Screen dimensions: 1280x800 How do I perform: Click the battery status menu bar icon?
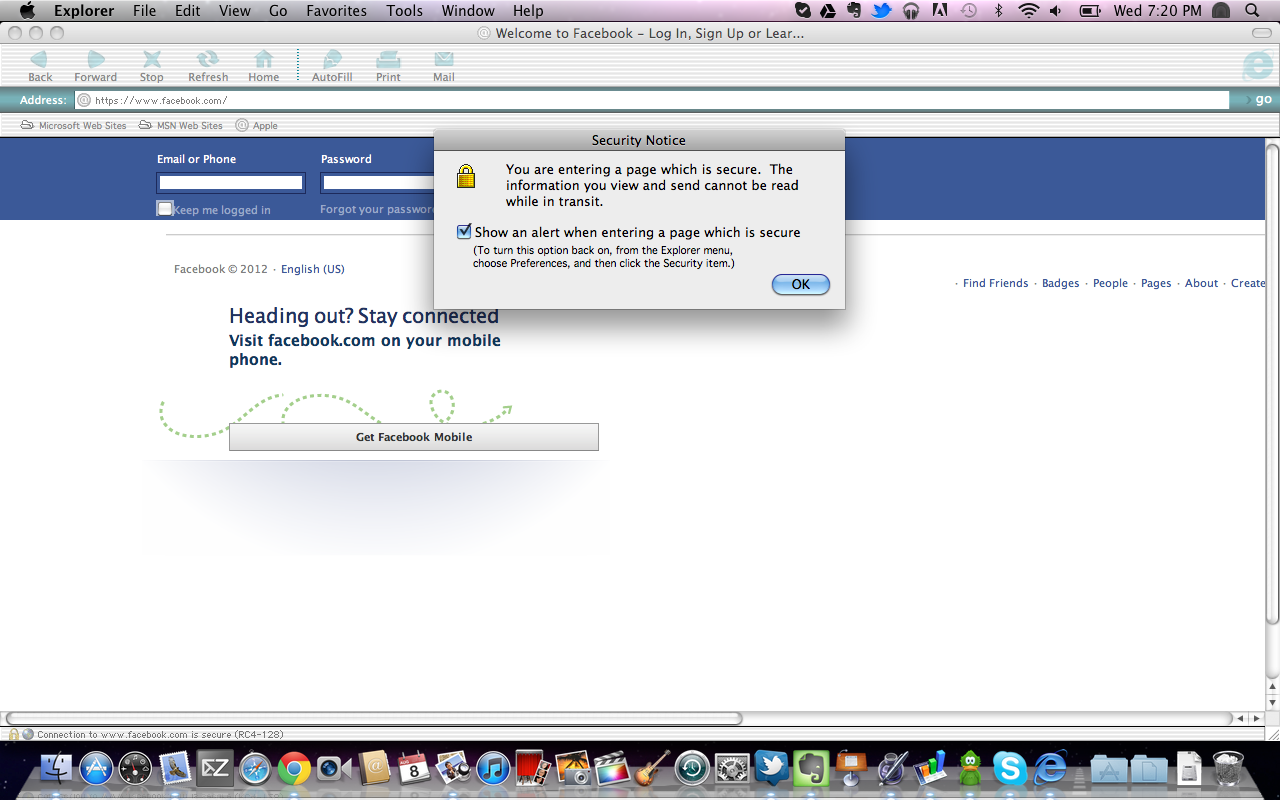coord(1091,11)
